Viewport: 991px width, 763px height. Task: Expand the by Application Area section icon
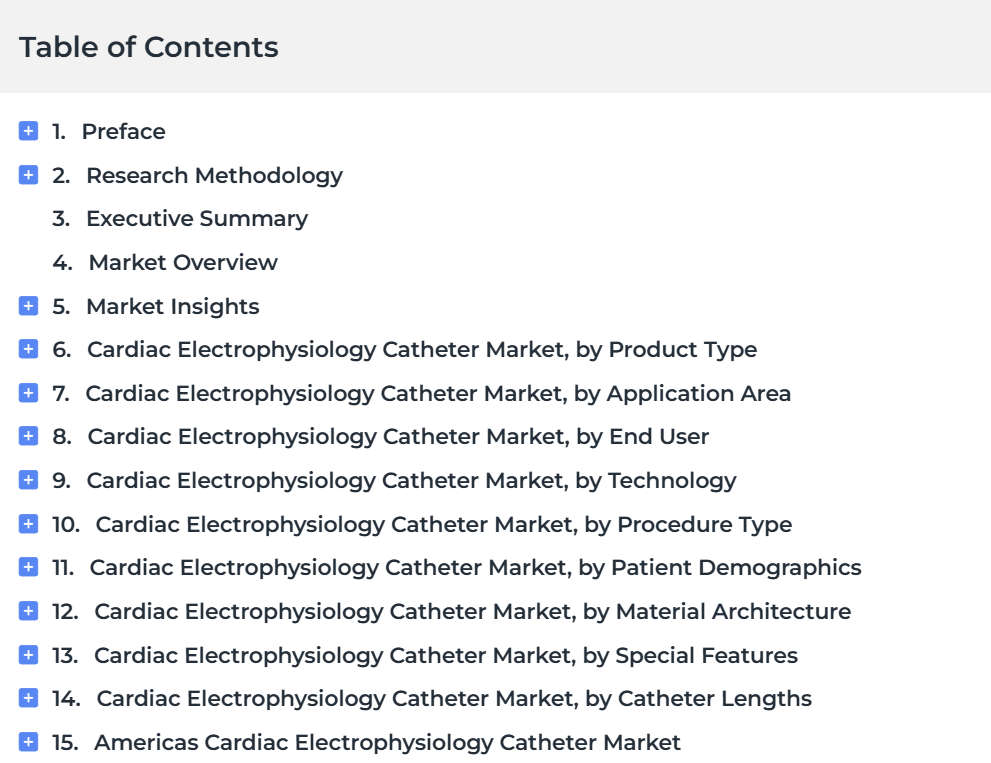click(x=28, y=393)
